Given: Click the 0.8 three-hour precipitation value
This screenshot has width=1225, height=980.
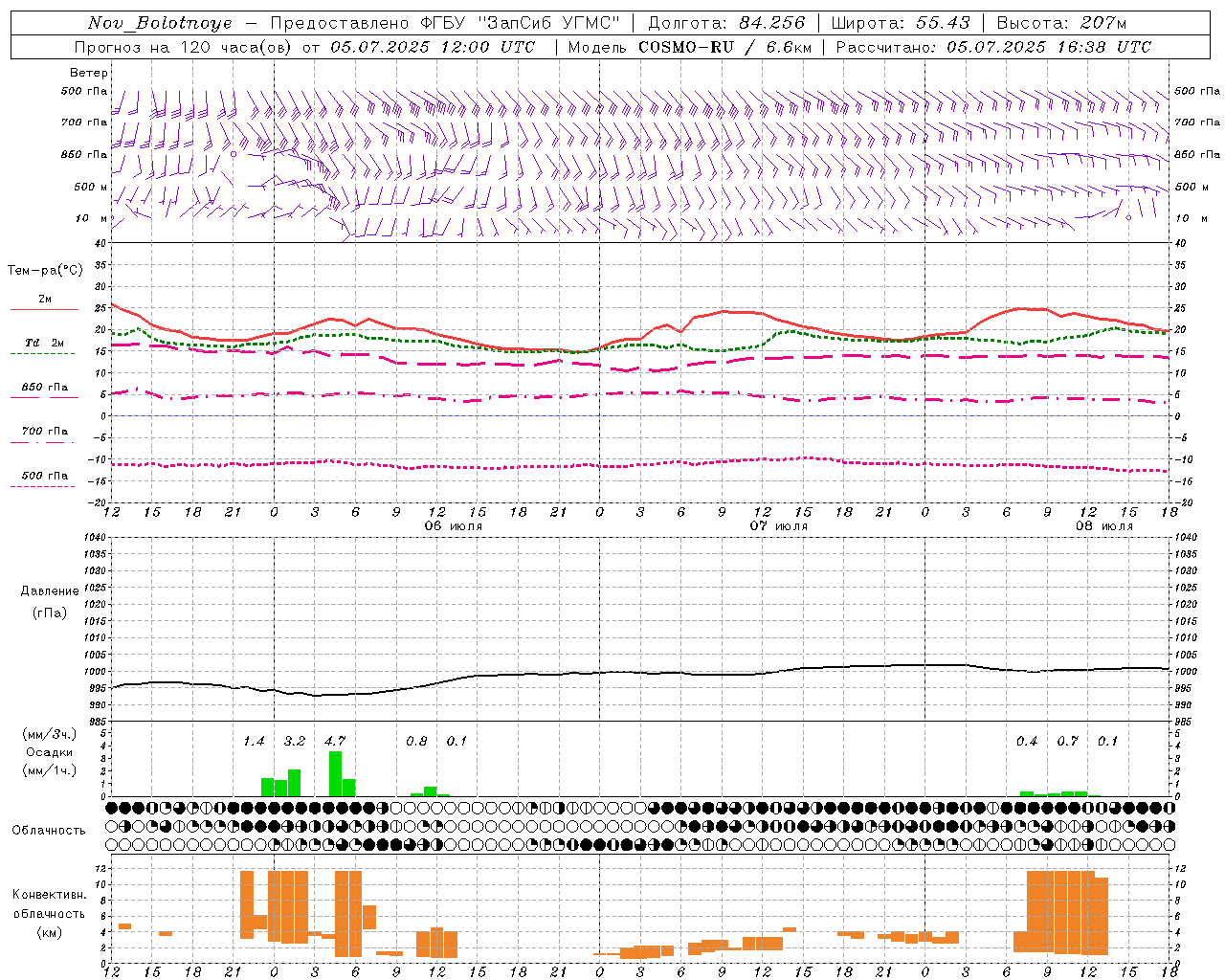Looking at the screenshot, I should tap(416, 742).
